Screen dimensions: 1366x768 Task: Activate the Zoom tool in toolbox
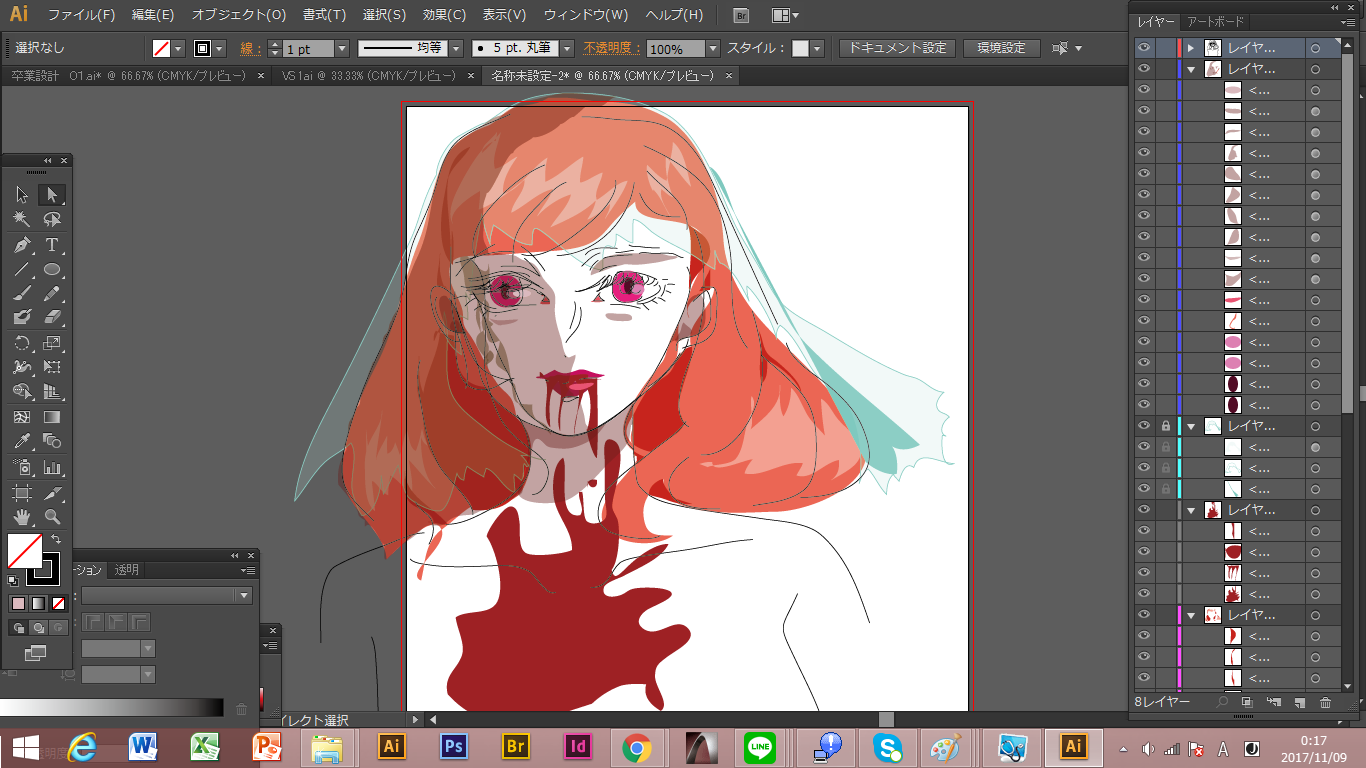coord(52,517)
